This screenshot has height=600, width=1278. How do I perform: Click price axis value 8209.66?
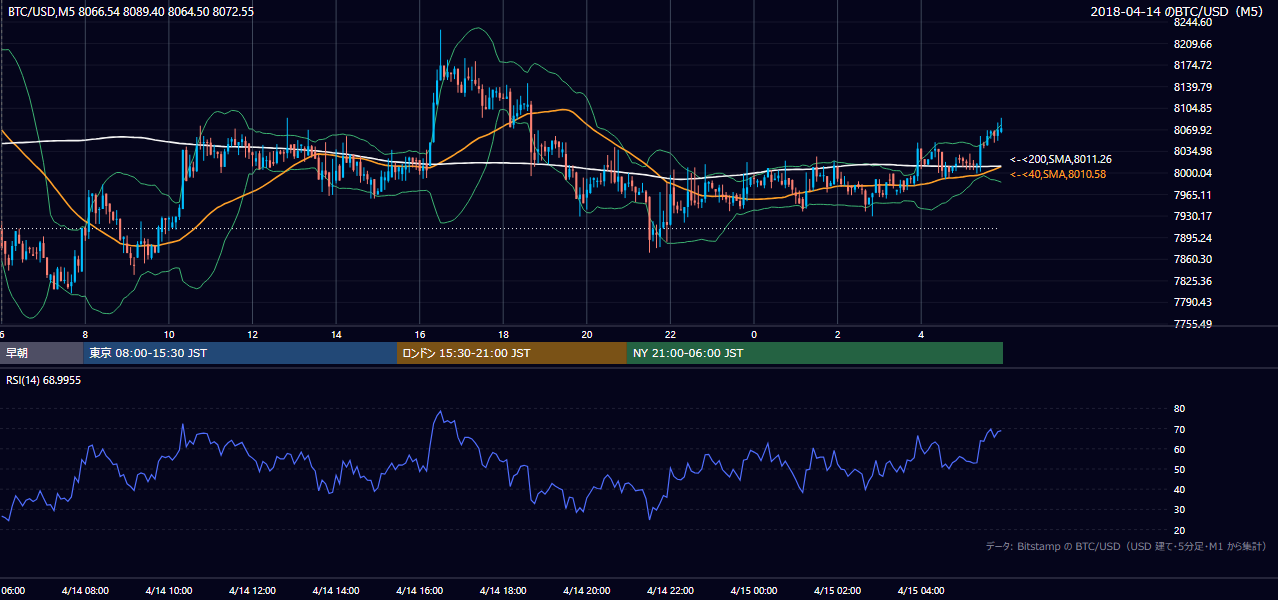[1193, 44]
